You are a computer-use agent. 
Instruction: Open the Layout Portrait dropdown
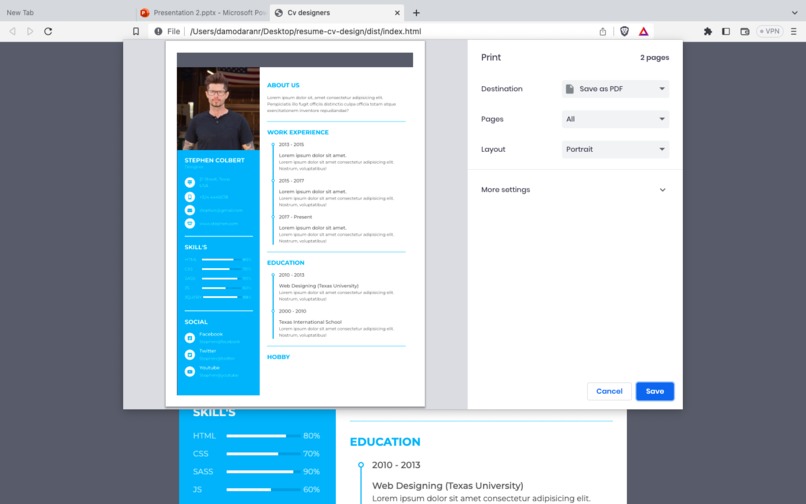coord(615,150)
